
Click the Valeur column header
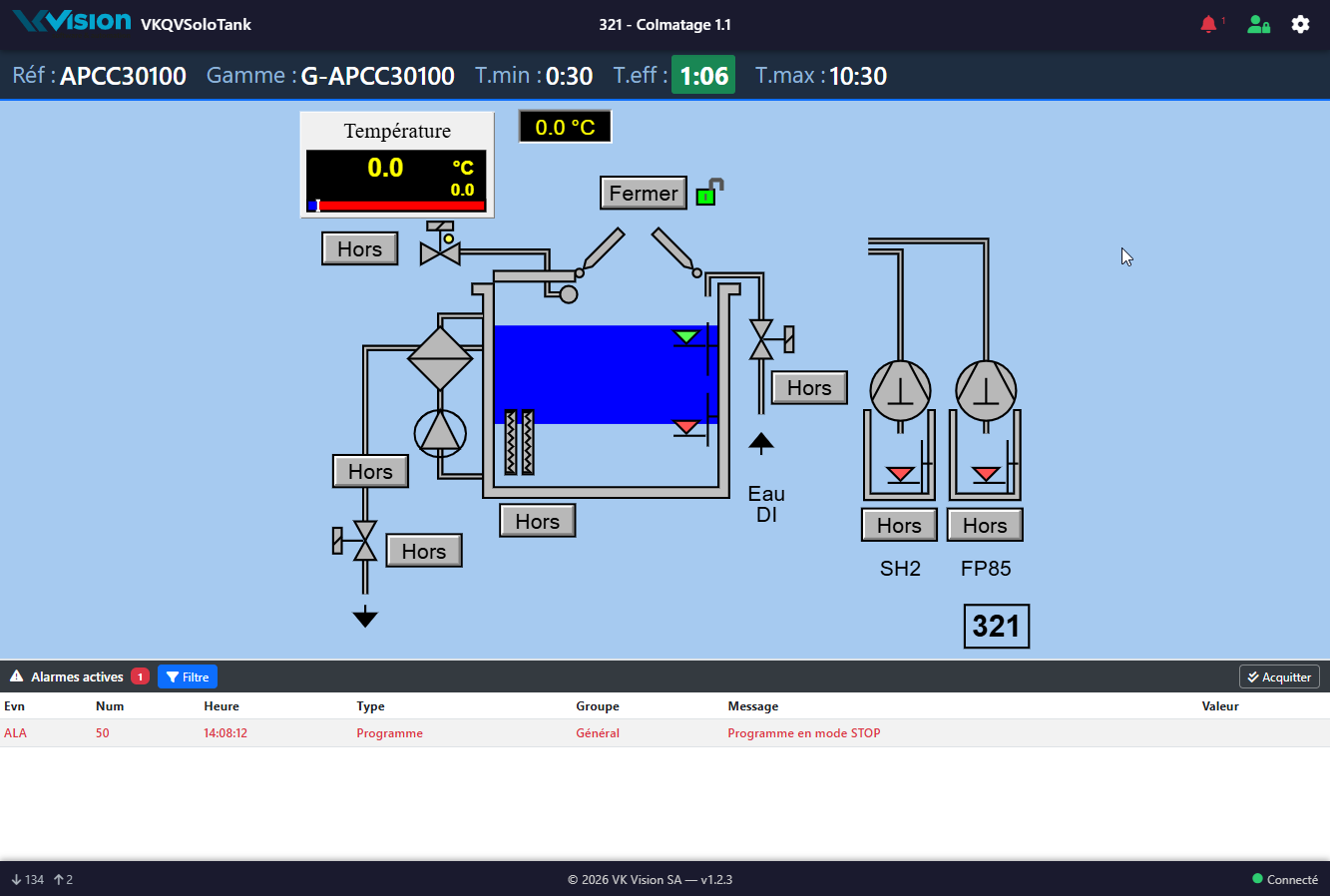(1220, 706)
